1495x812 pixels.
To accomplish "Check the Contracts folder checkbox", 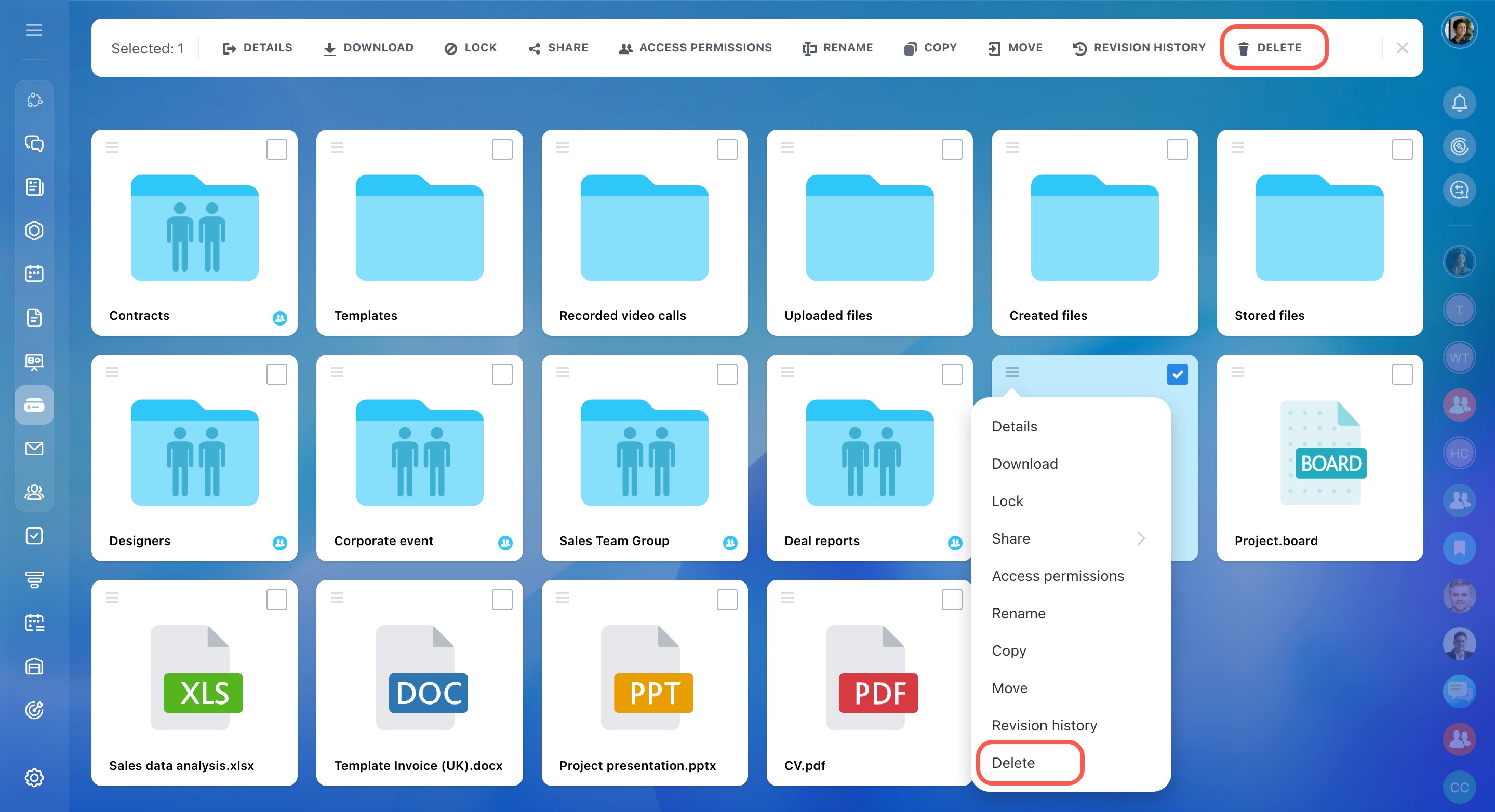I will (x=277, y=150).
